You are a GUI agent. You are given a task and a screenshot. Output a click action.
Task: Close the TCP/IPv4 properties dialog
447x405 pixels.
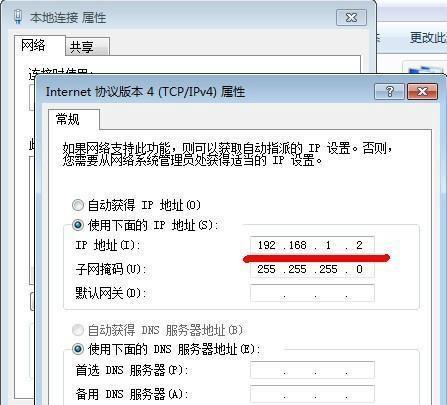click(x=422, y=91)
